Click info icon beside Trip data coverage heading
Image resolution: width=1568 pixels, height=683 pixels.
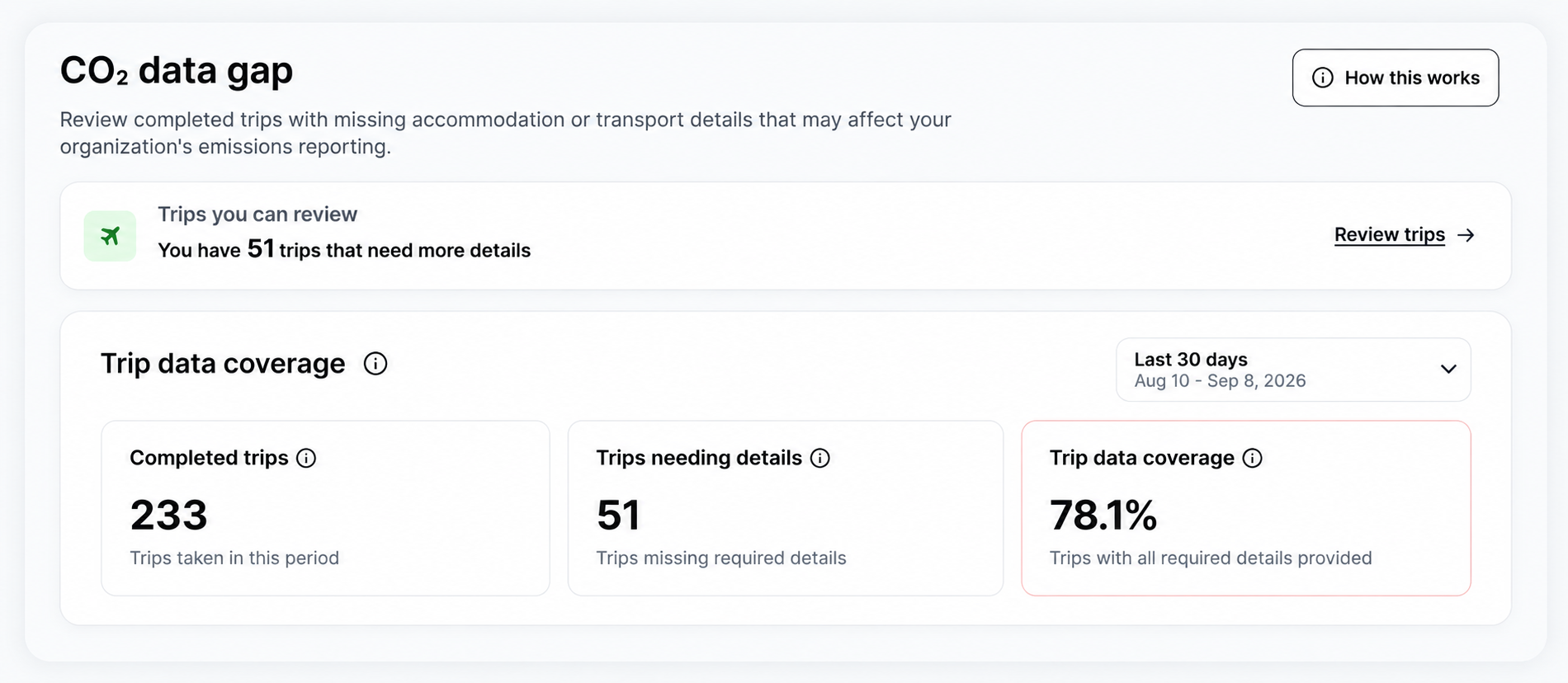tap(375, 364)
